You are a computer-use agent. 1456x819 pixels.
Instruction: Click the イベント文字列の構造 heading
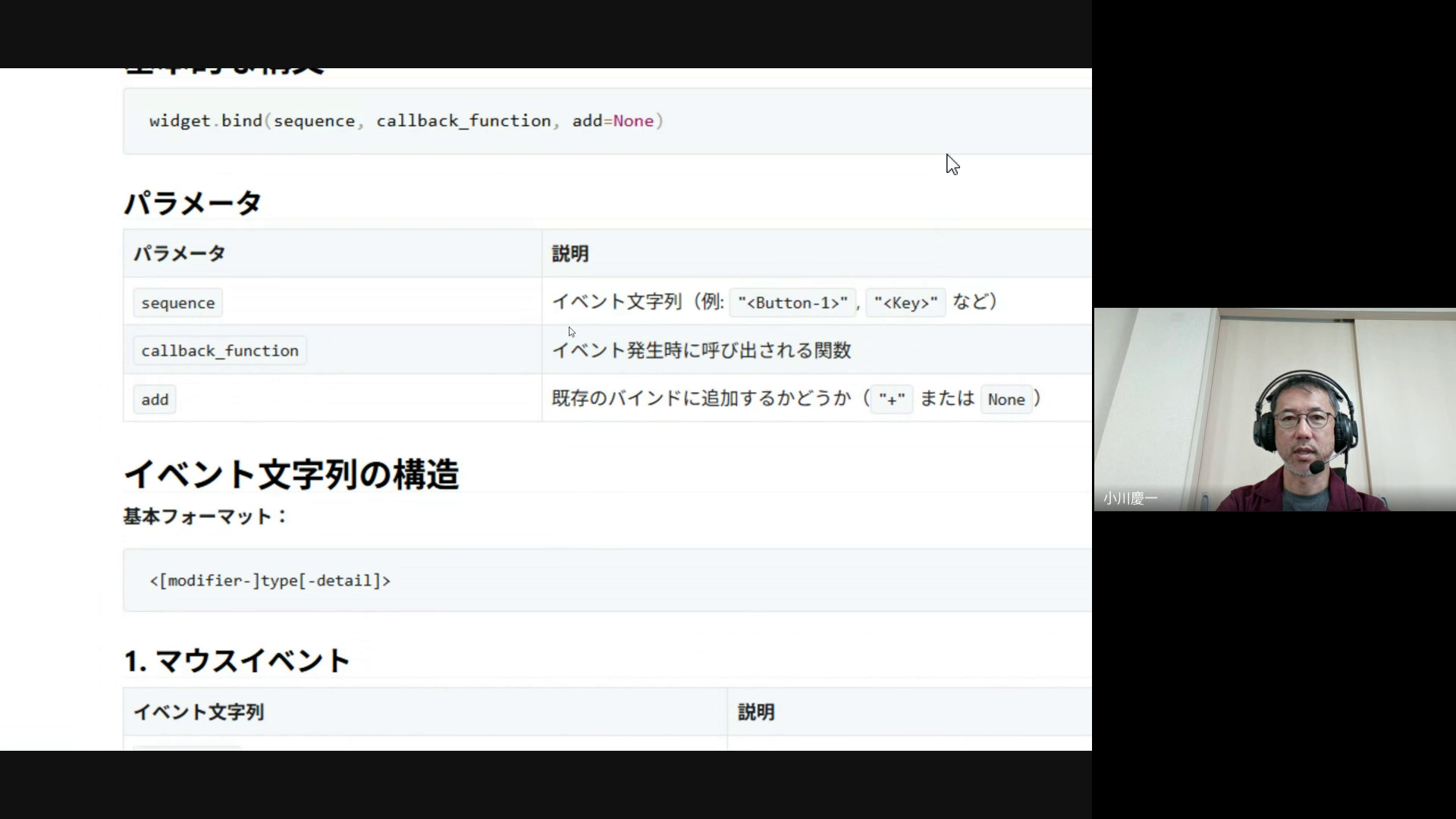(291, 475)
